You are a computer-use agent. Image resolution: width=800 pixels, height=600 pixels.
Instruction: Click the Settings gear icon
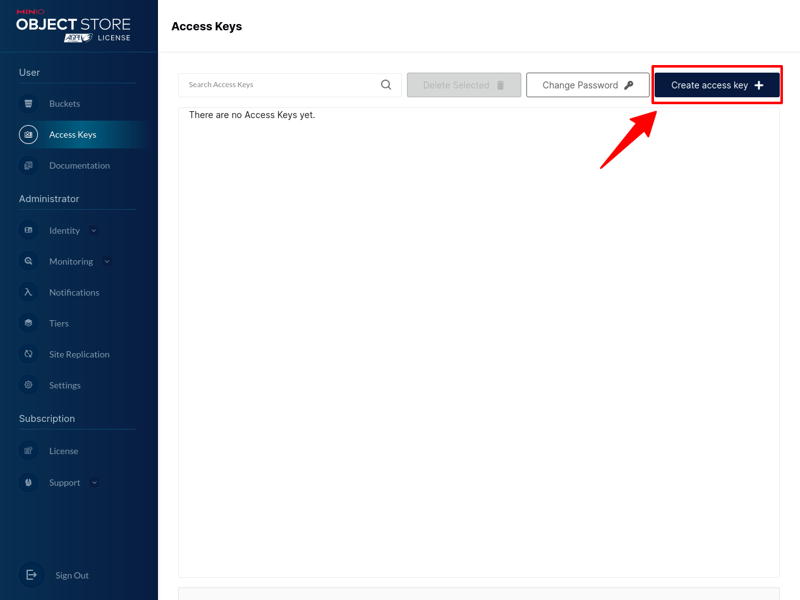[28, 385]
